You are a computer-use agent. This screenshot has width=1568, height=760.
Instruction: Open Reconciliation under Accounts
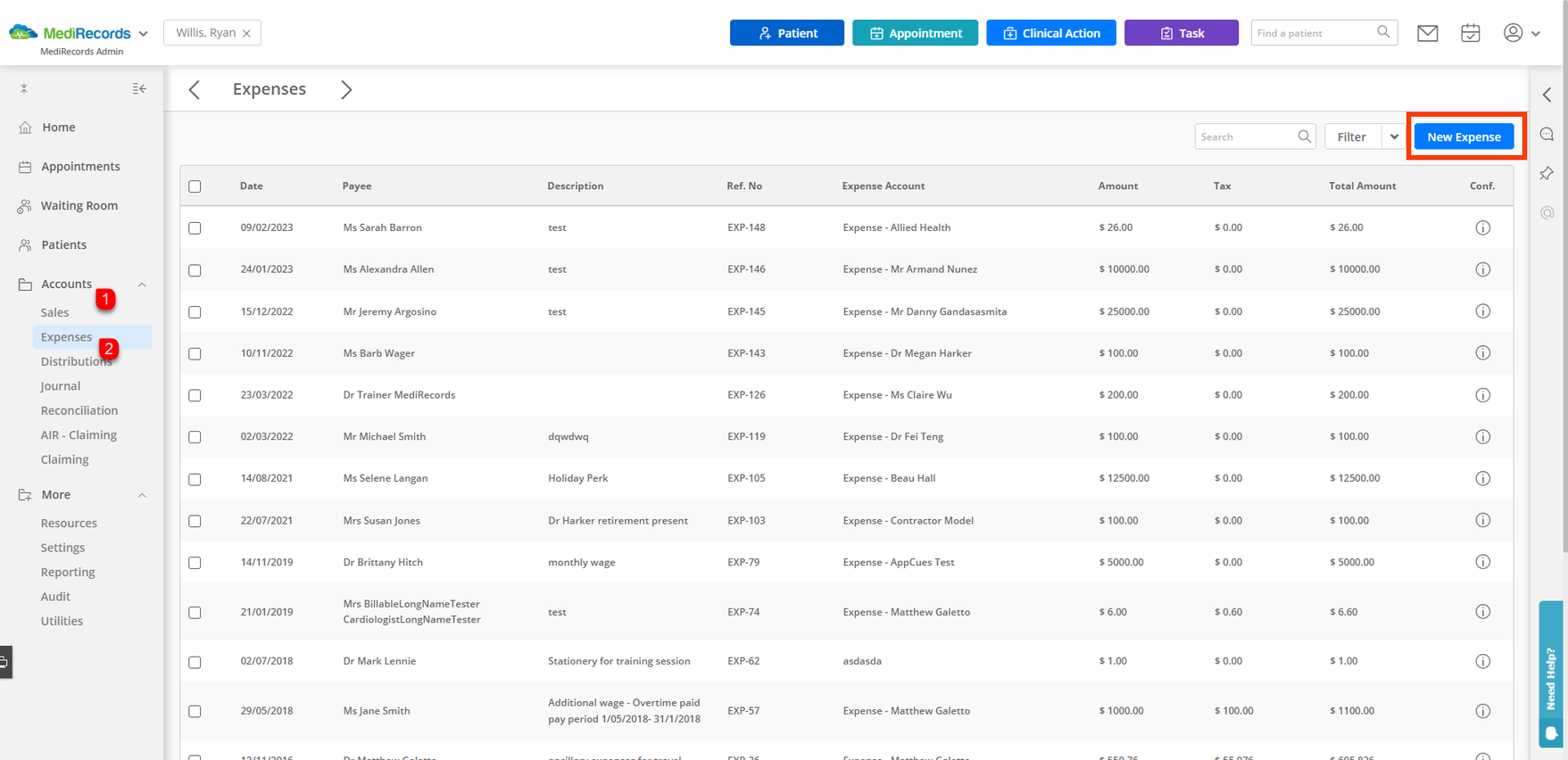tap(79, 410)
